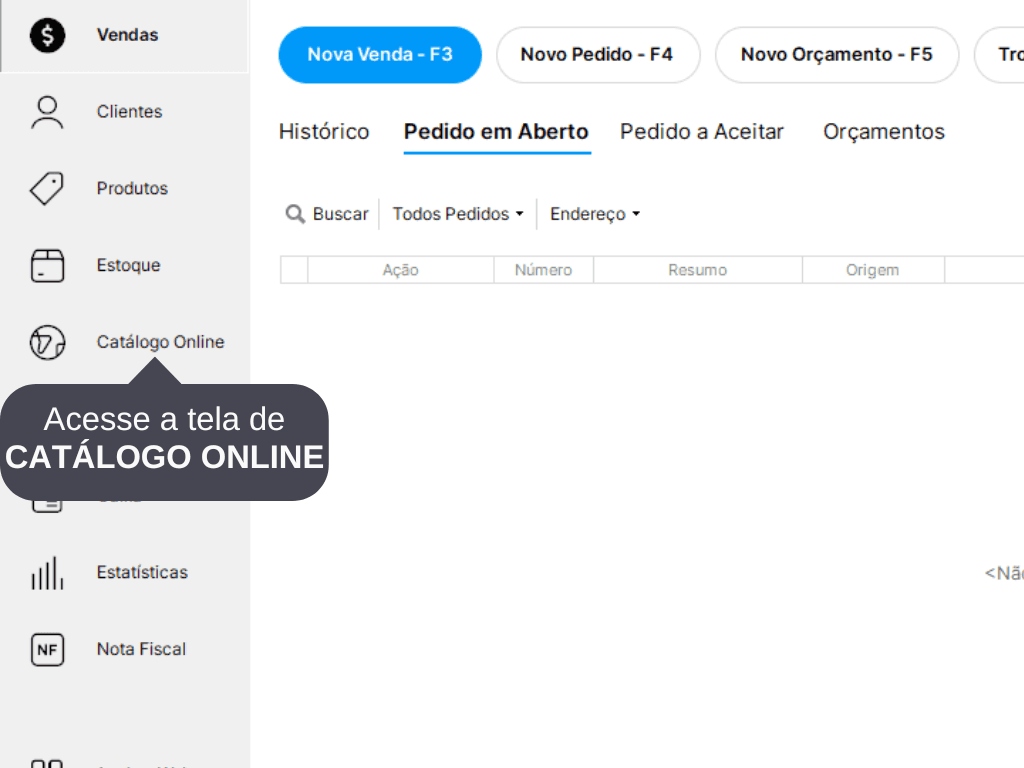Click the Novo Pedido - F4 button
This screenshot has width=1024, height=768.
(x=598, y=55)
